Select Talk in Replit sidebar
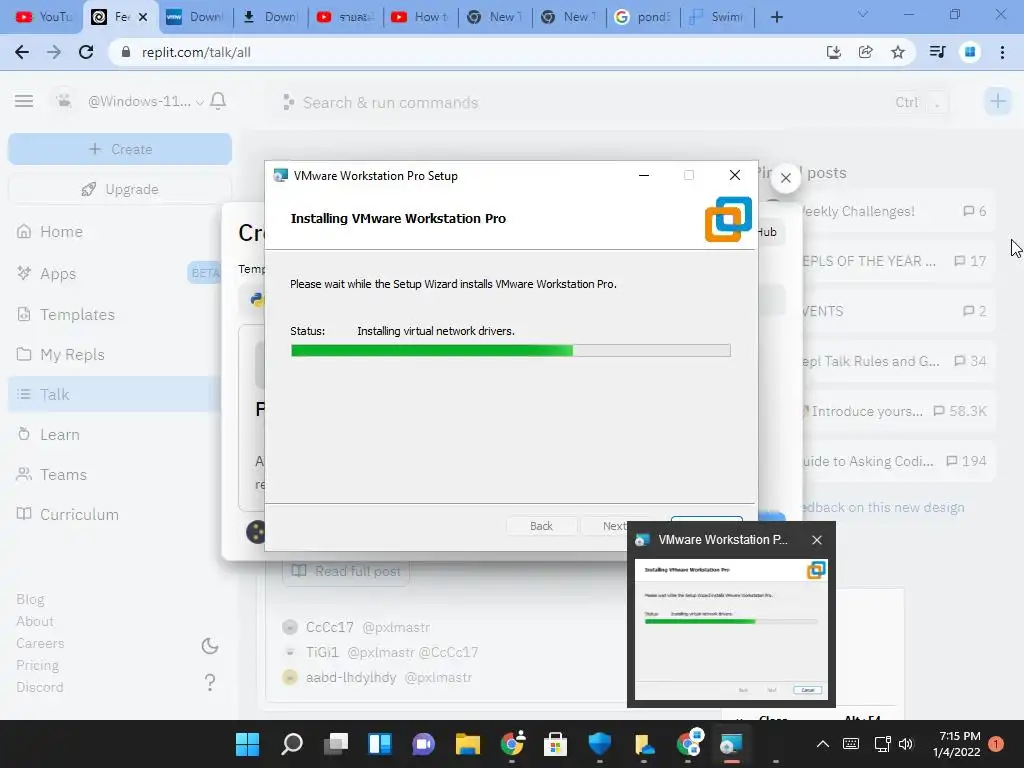This screenshot has width=1024, height=768. point(115,394)
